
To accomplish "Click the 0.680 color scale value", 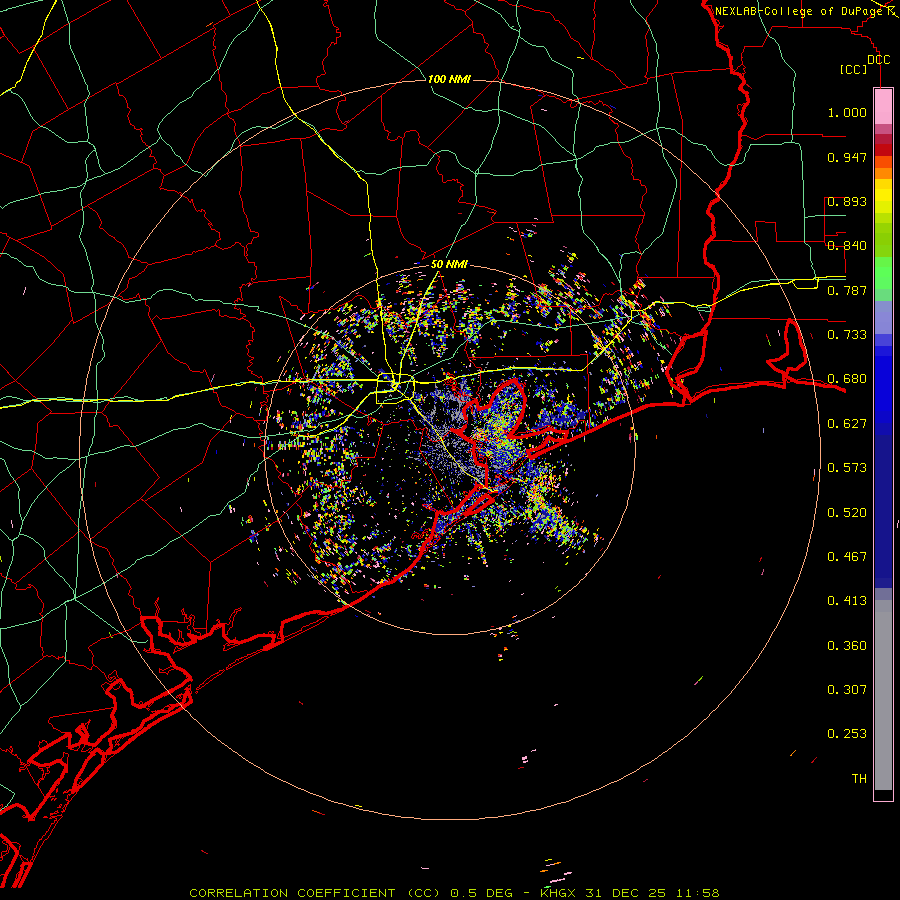I will coord(847,379).
